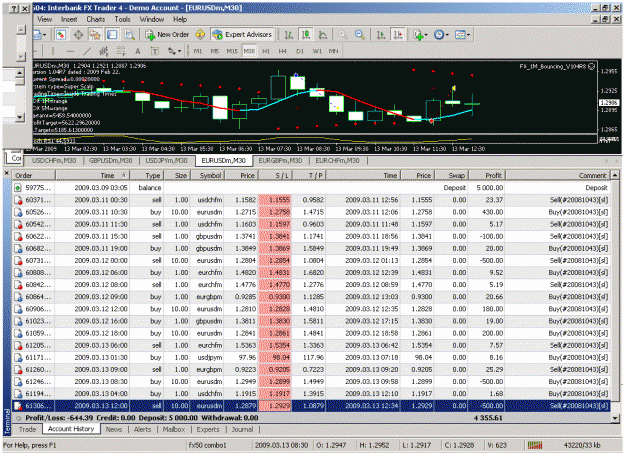
Task: Open the Insert menu
Action: 69,19
